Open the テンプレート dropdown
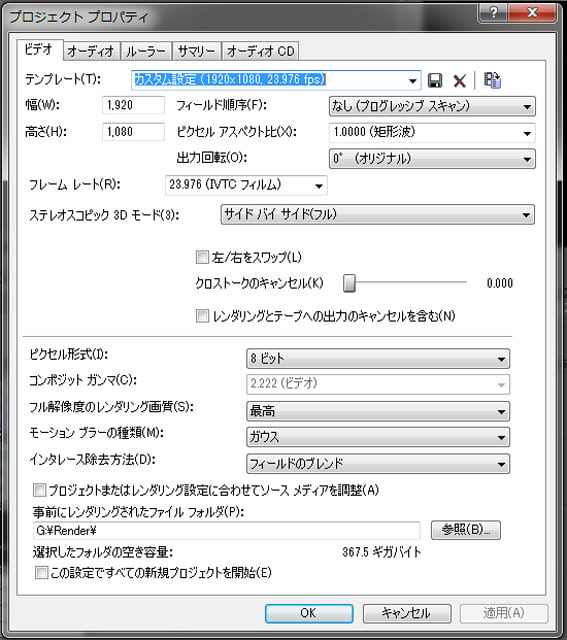This screenshot has width=567, height=640. tap(413, 81)
